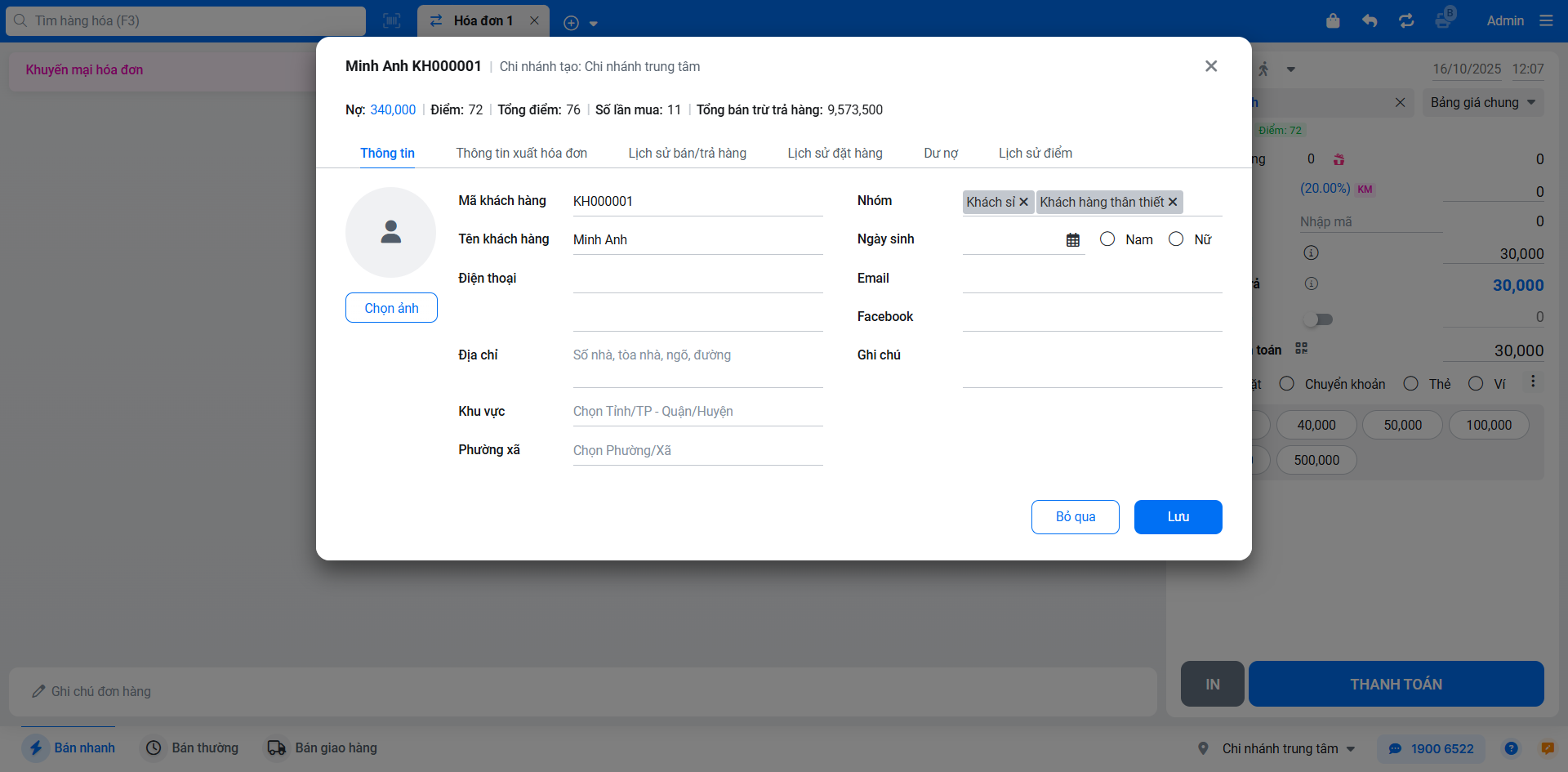Click the info icon beside 30,000 amount
Image resolution: width=1568 pixels, height=772 pixels.
click(x=1311, y=253)
